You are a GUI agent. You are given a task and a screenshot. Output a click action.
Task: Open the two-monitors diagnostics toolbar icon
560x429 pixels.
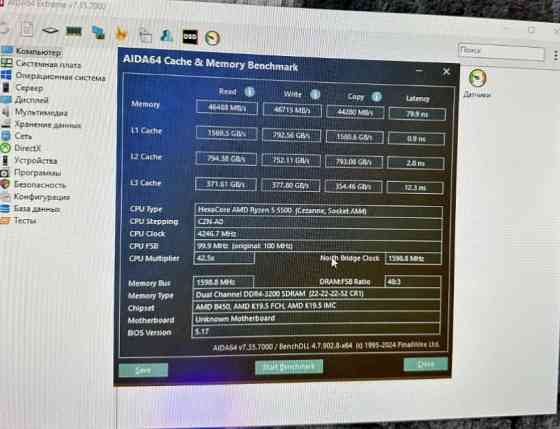(98, 32)
